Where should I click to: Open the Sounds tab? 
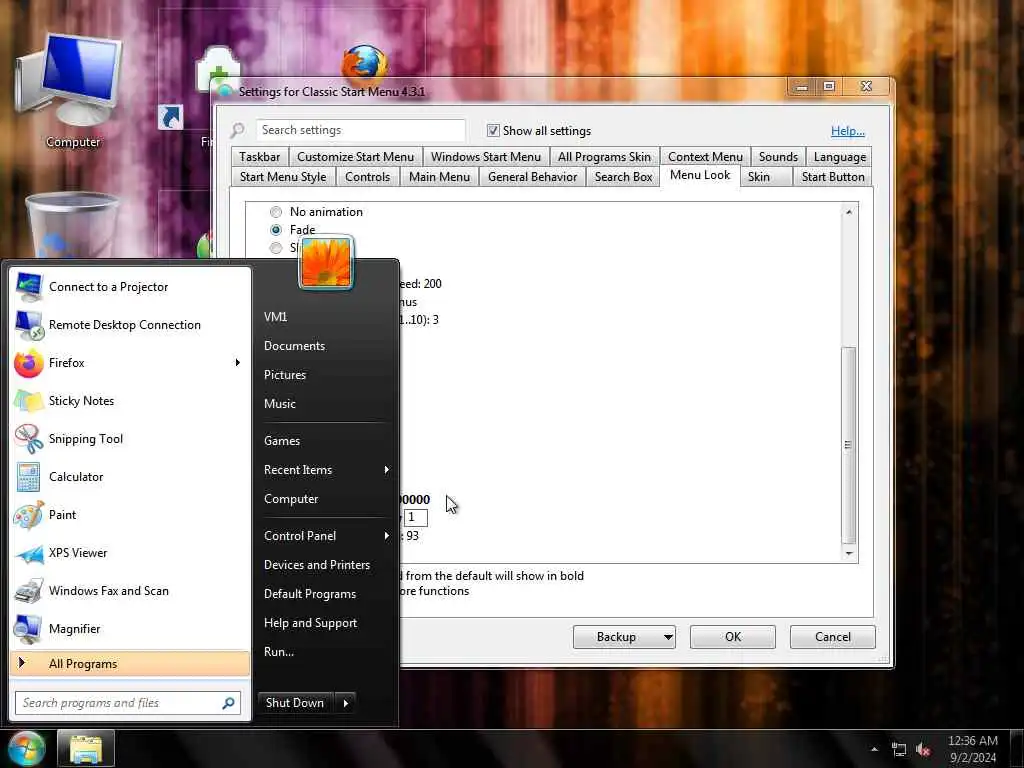(x=778, y=157)
